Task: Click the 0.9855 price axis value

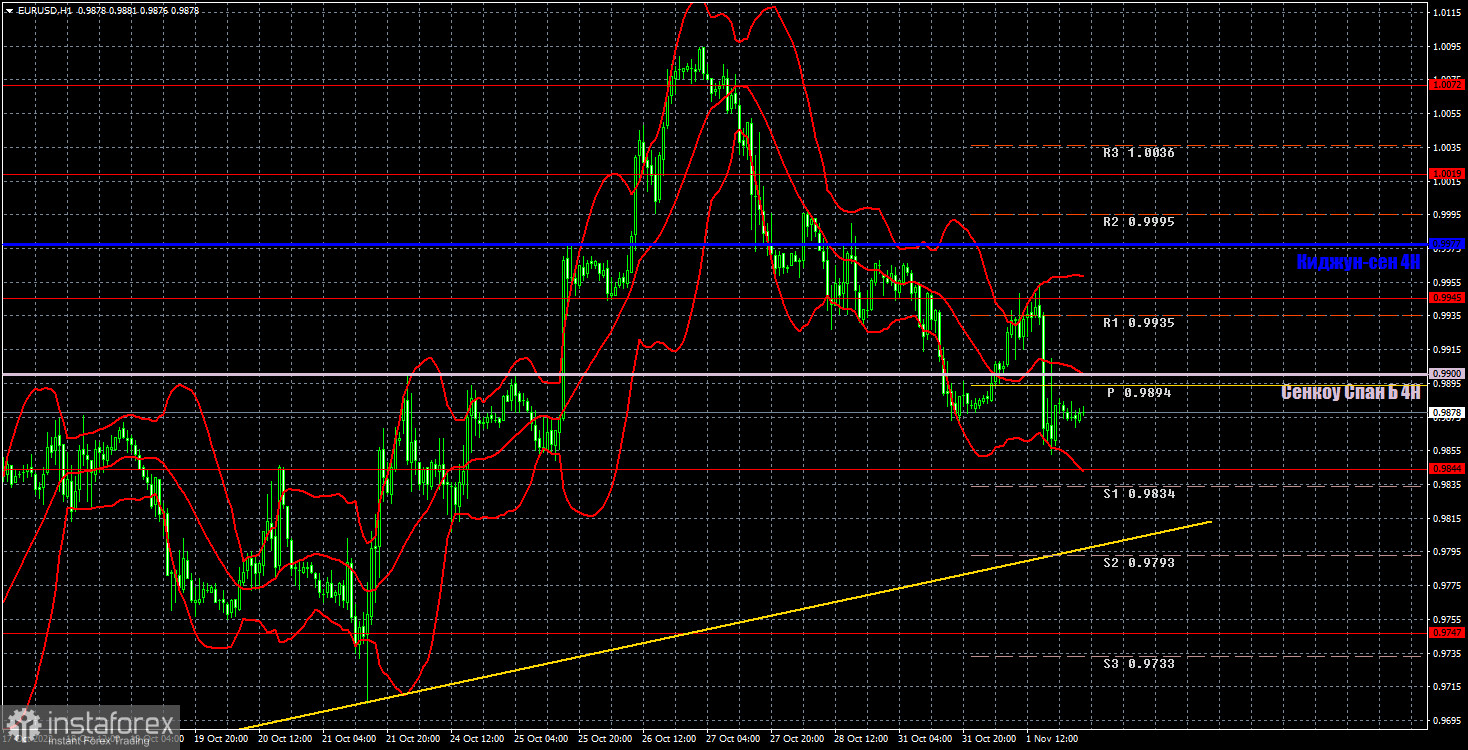Action: pyautogui.click(x=1447, y=451)
